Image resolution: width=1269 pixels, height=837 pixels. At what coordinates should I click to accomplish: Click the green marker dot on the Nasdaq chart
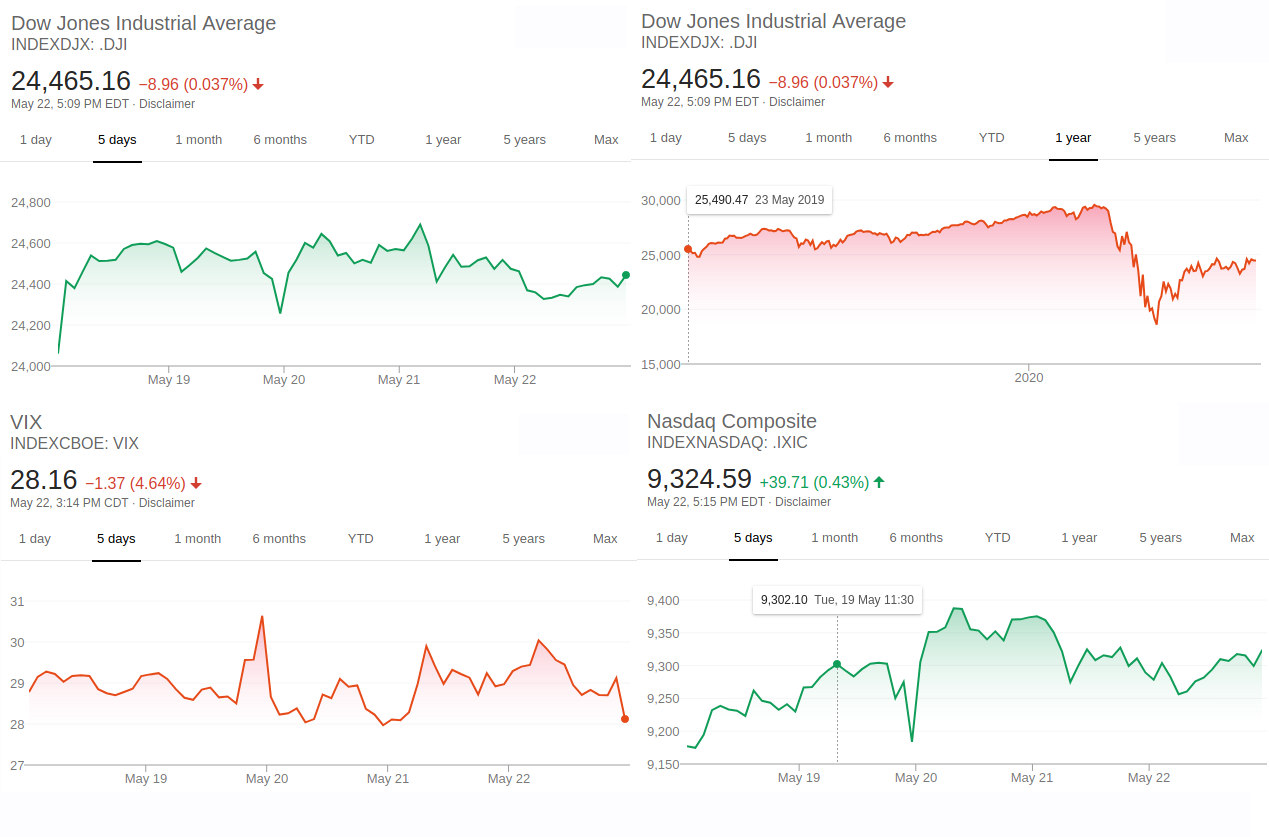click(837, 664)
